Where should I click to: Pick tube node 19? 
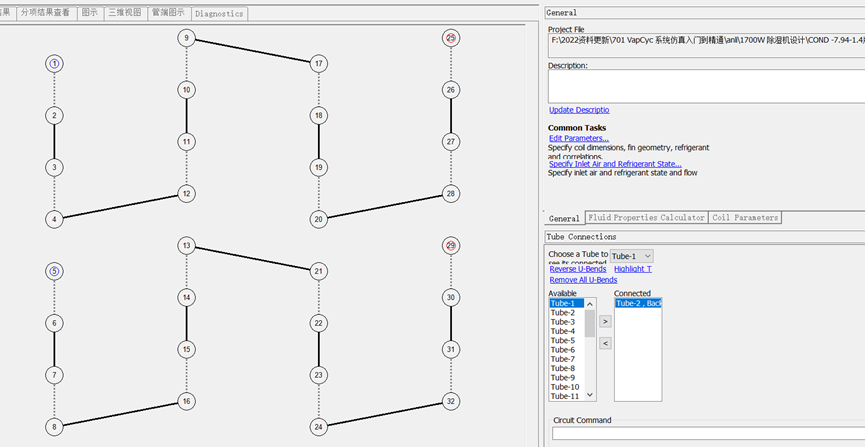(318, 168)
